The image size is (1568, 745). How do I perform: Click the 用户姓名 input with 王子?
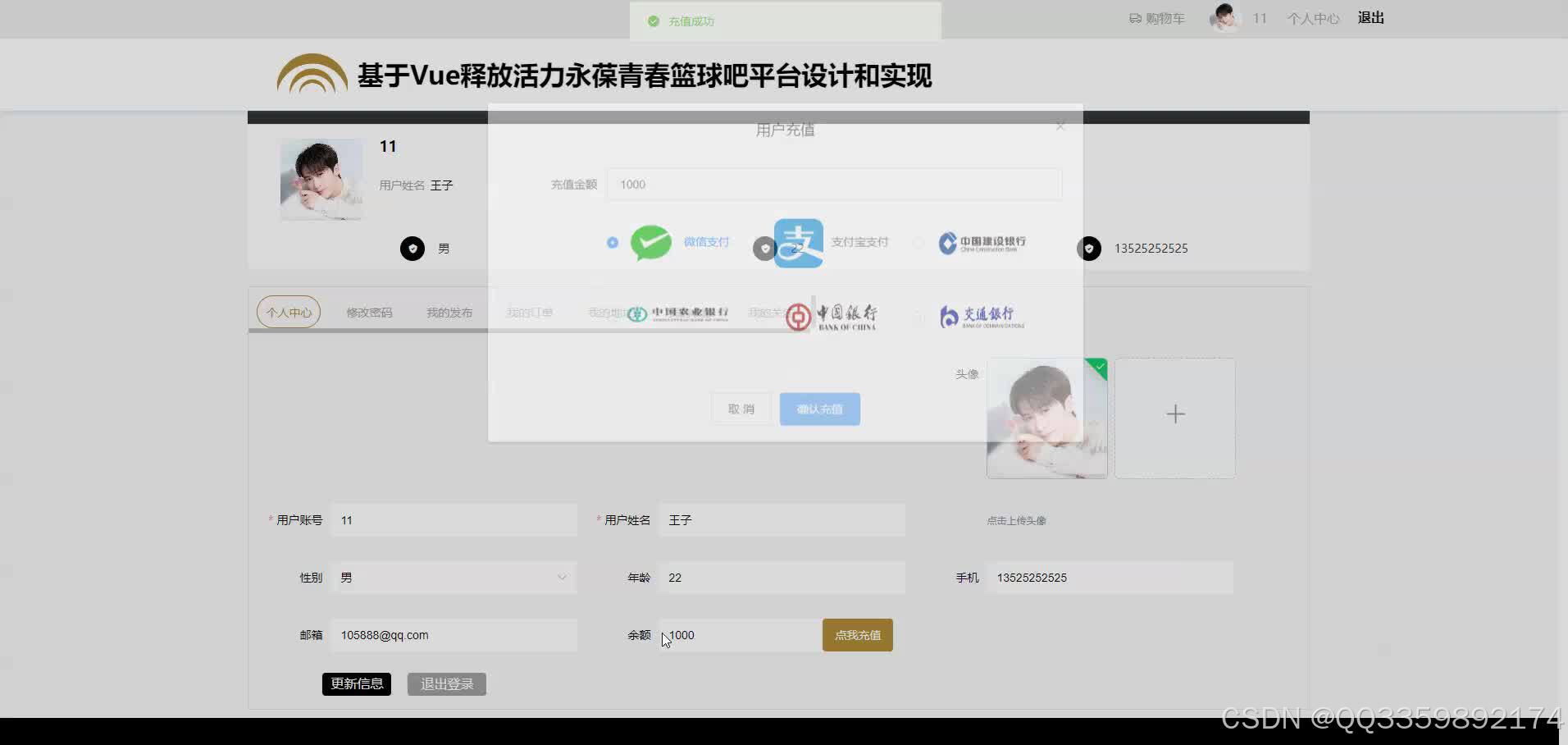point(782,520)
